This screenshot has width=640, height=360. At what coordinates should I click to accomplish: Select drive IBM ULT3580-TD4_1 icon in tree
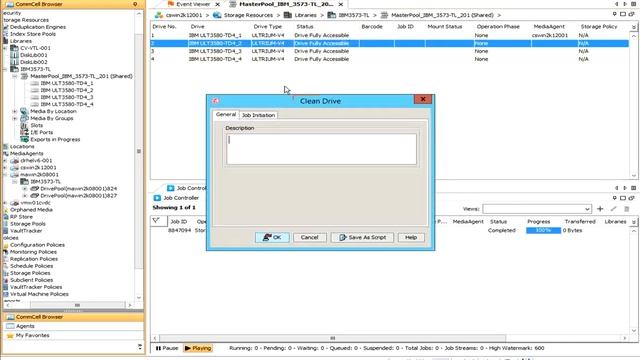[x=34, y=83]
